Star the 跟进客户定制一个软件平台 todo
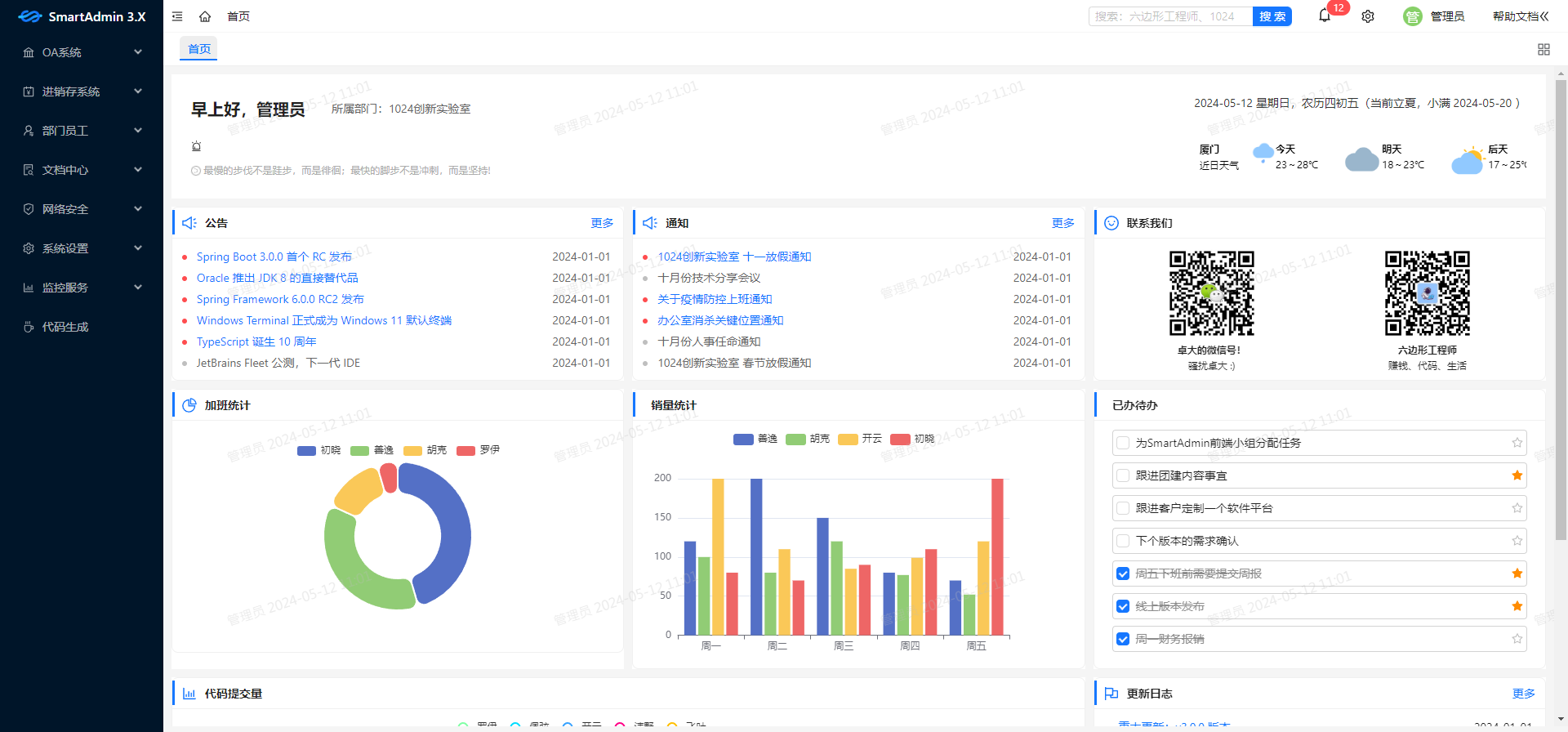 [x=1517, y=508]
